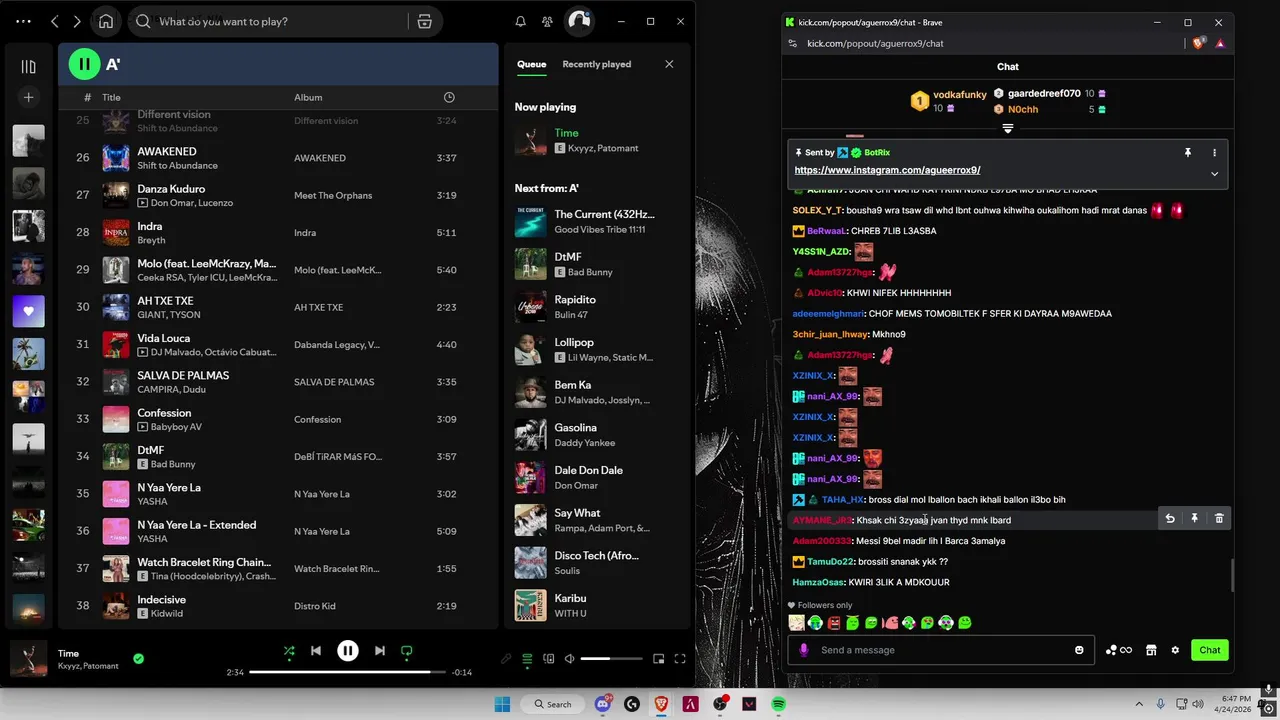Pin the AYMANE_JR3 chat message
Screen dimensions: 1280x720
[1194, 519]
